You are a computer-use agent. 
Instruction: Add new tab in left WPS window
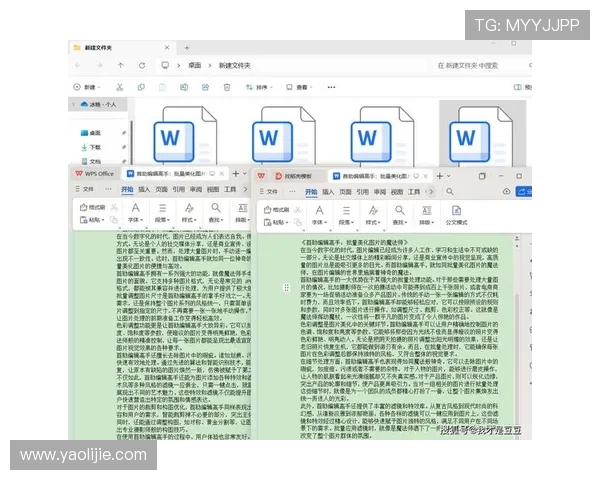[x=236, y=173]
